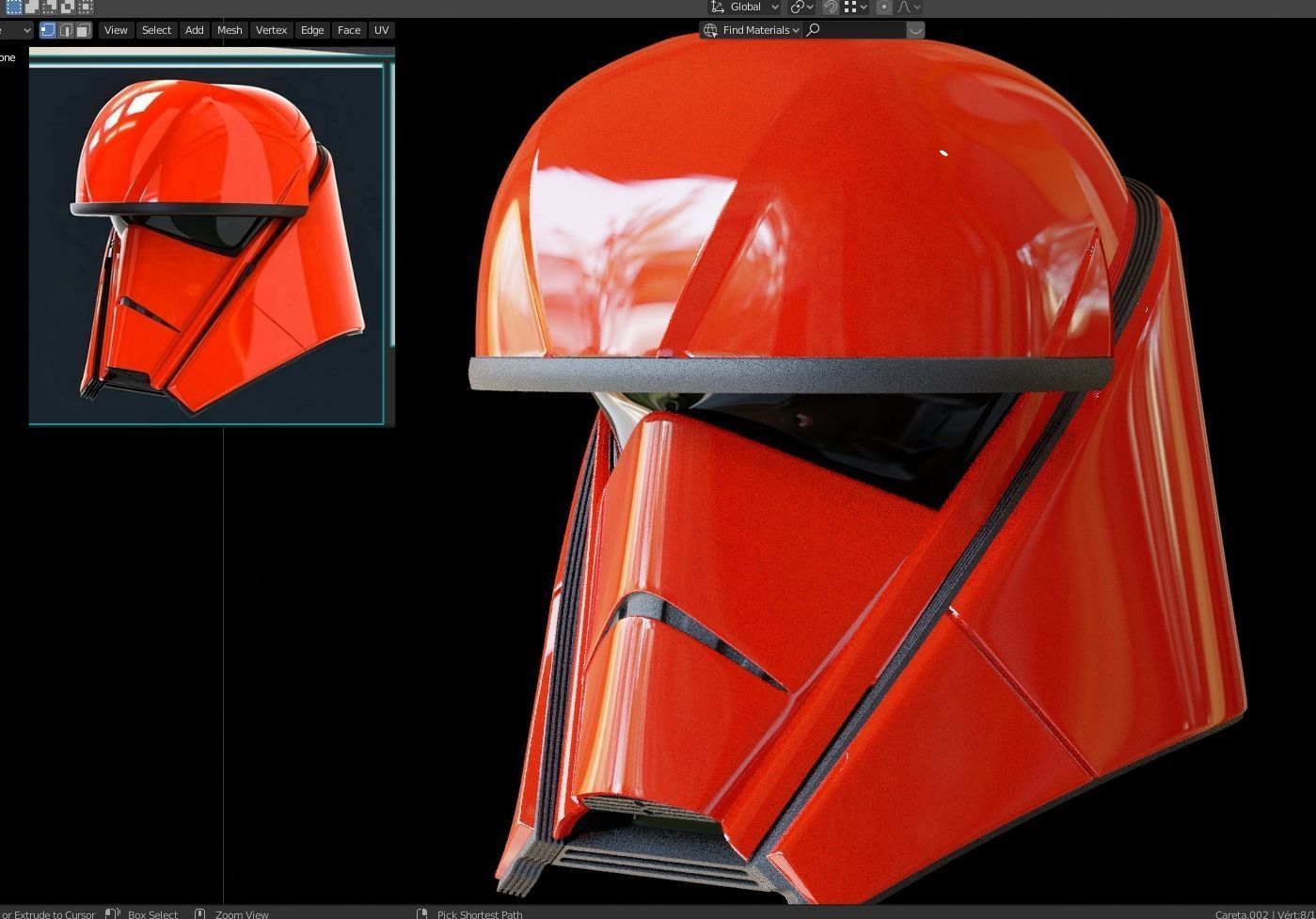The image size is (1316, 919).
Task: Click the Zoom View status bar hint
Action: click(x=242, y=914)
